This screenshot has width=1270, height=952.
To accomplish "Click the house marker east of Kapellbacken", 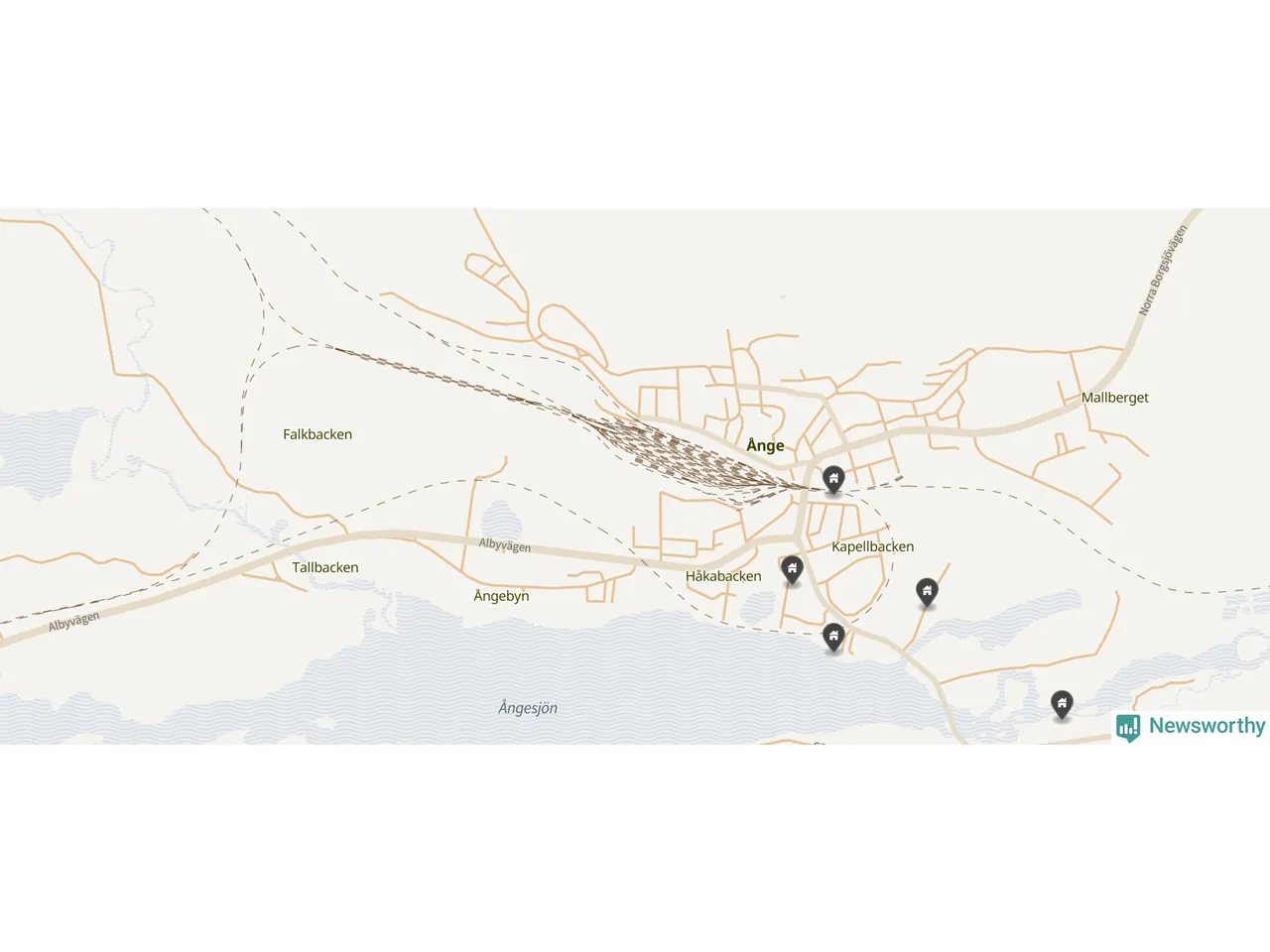I will tap(927, 592).
